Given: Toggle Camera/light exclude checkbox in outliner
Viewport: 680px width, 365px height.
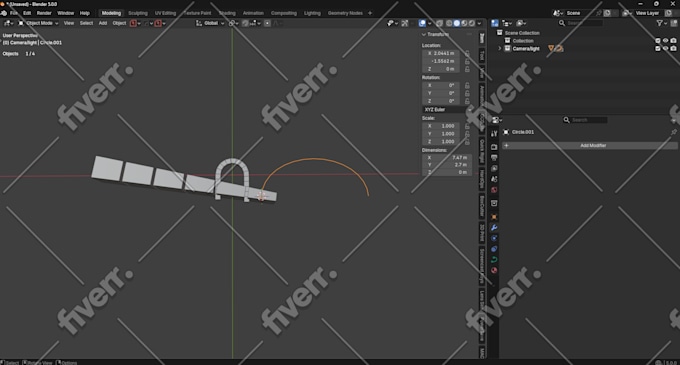Looking at the screenshot, I should click(657, 48).
